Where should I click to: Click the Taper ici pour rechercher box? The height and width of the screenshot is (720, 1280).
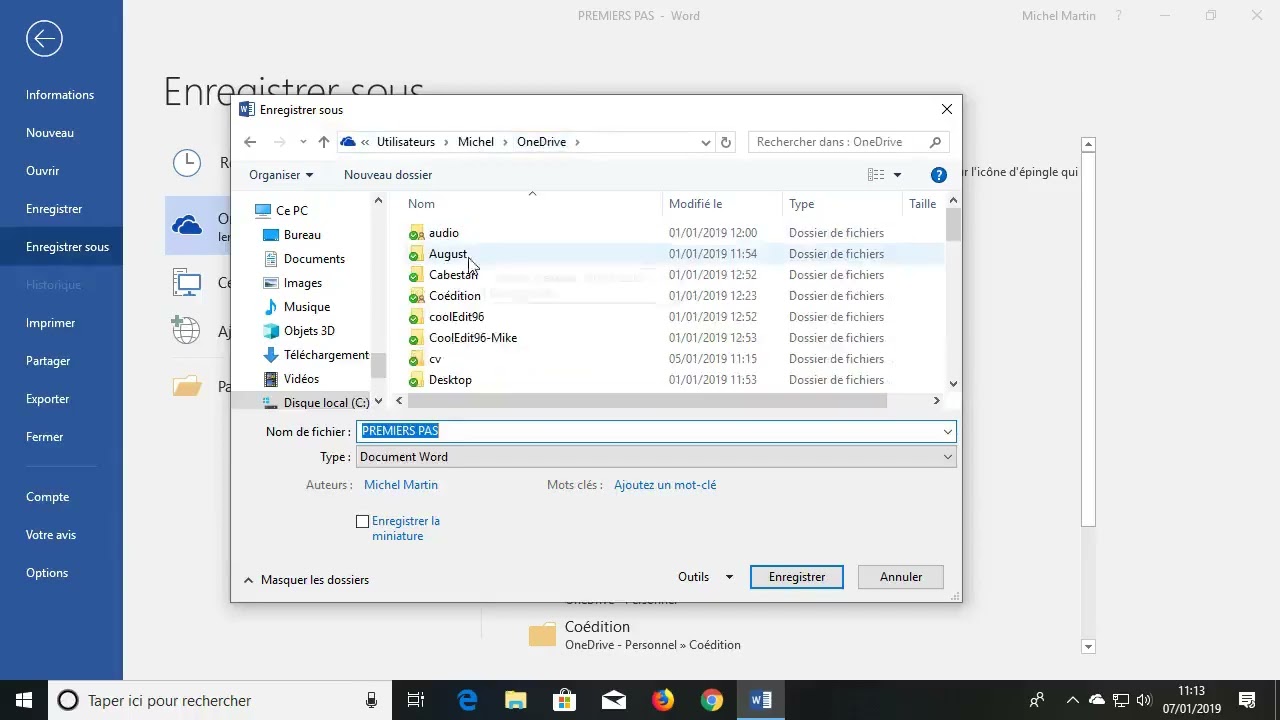point(219,700)
